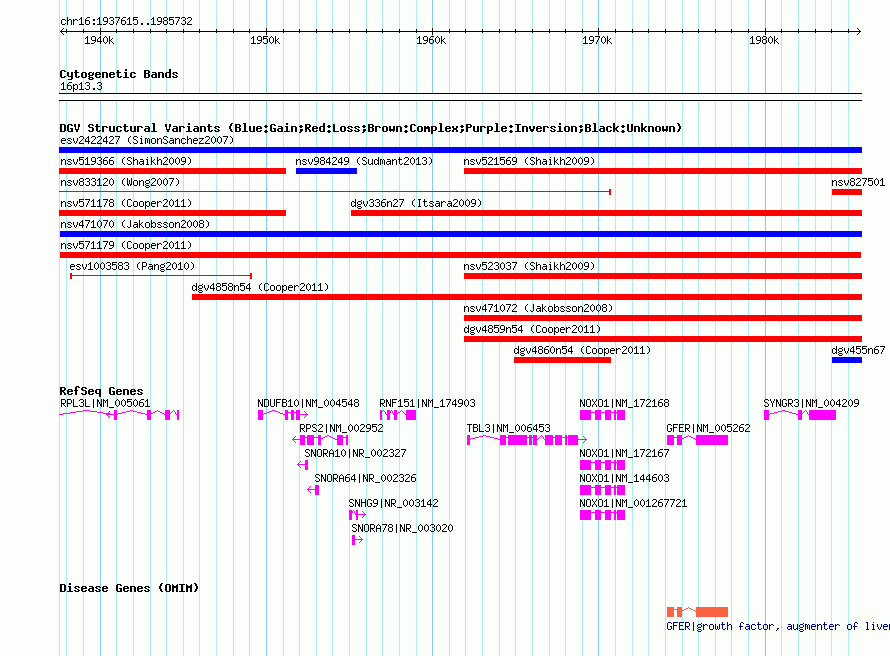Click the TBL3|NM_006453 label text
890x656 pixels.
click(509, 428)
